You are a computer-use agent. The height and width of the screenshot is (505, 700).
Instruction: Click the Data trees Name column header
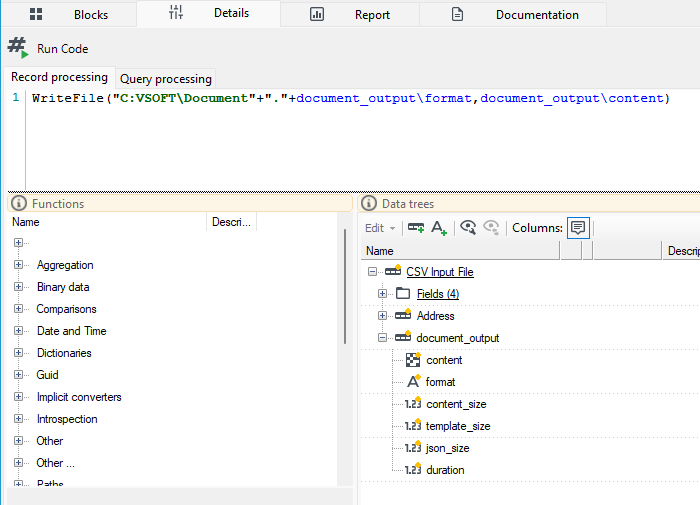[x=460, y=251]
